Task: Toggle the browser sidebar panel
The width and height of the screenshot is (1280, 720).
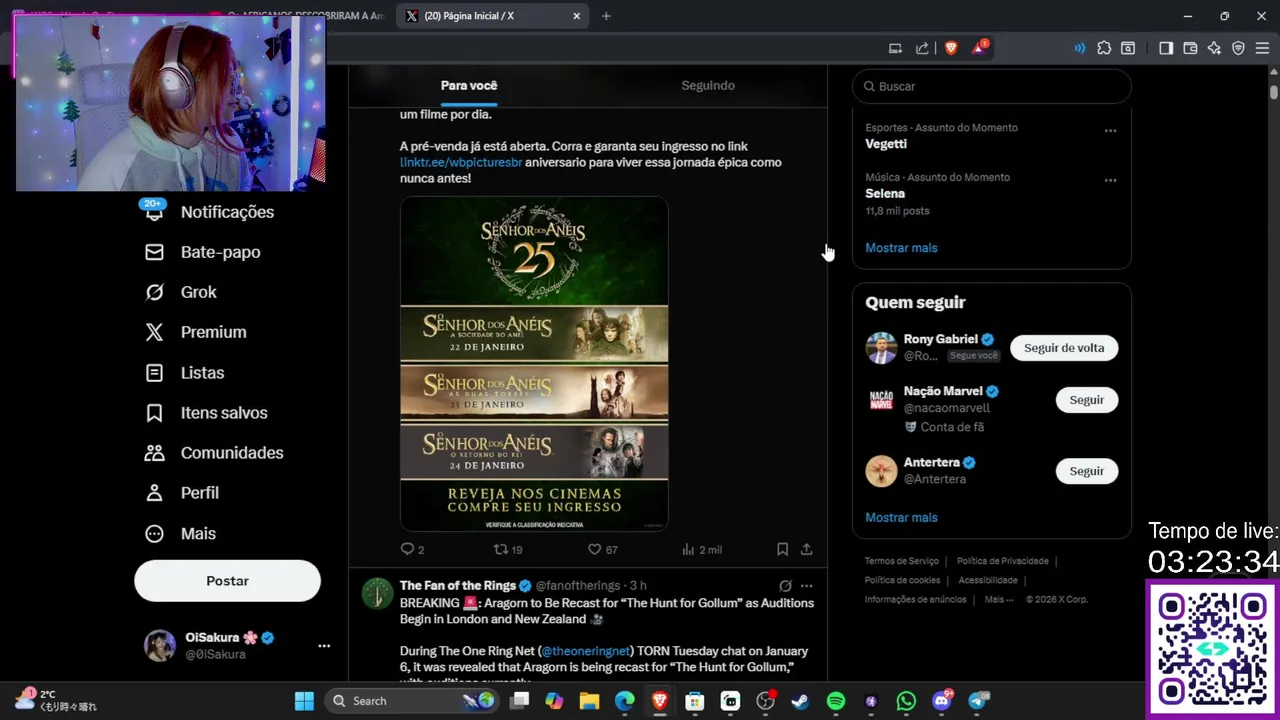Action: coord(1166,48)
